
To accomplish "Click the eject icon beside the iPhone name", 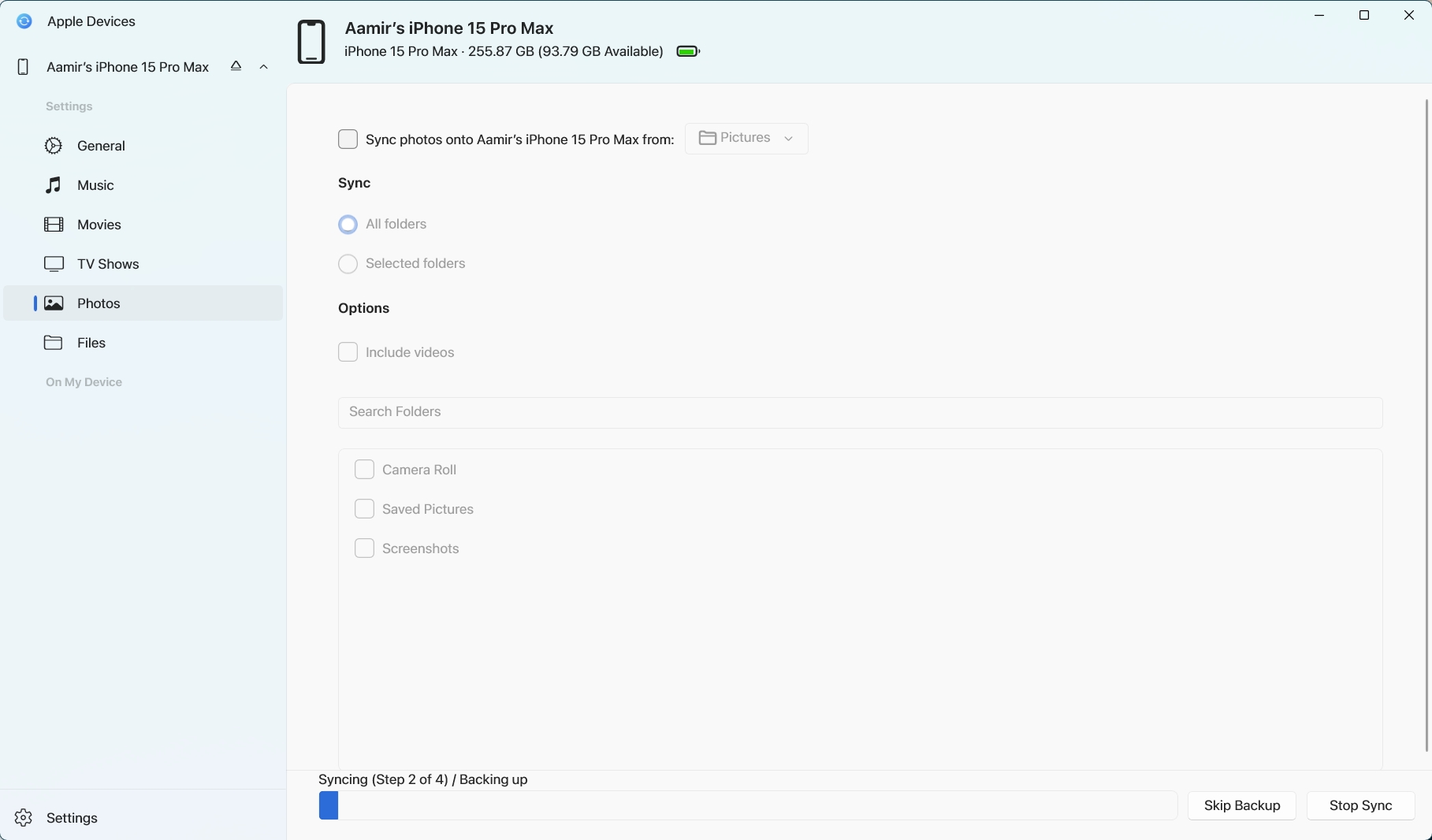I will point(236,67).
